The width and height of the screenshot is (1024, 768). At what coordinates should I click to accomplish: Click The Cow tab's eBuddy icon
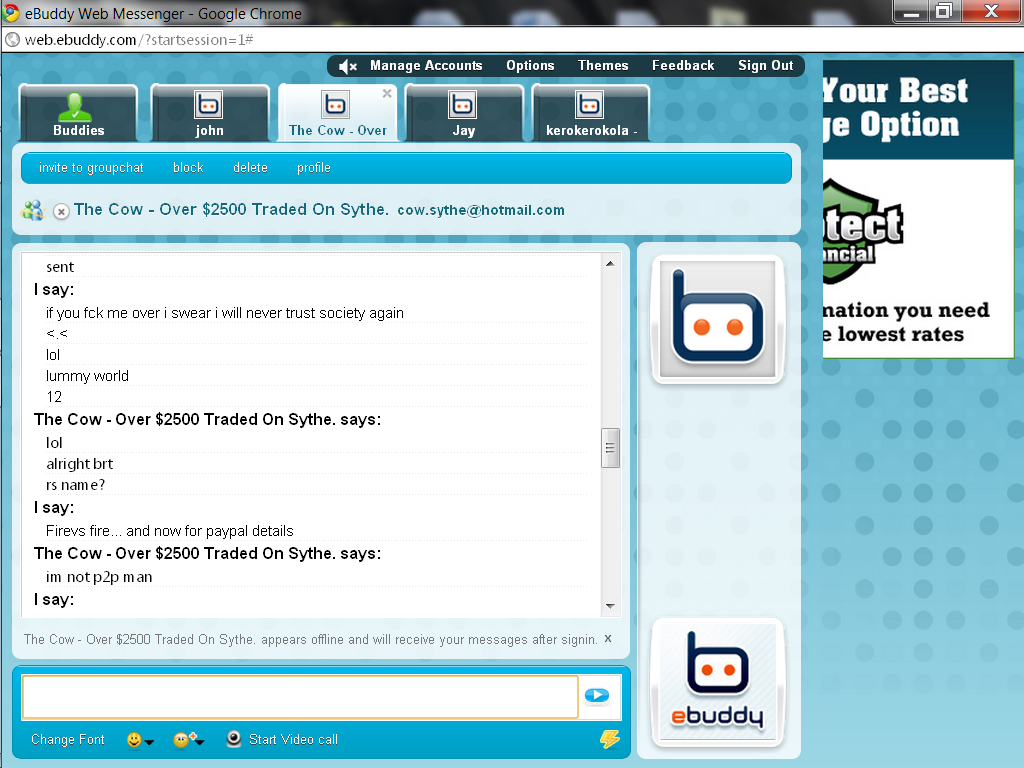tap(336, 104)
